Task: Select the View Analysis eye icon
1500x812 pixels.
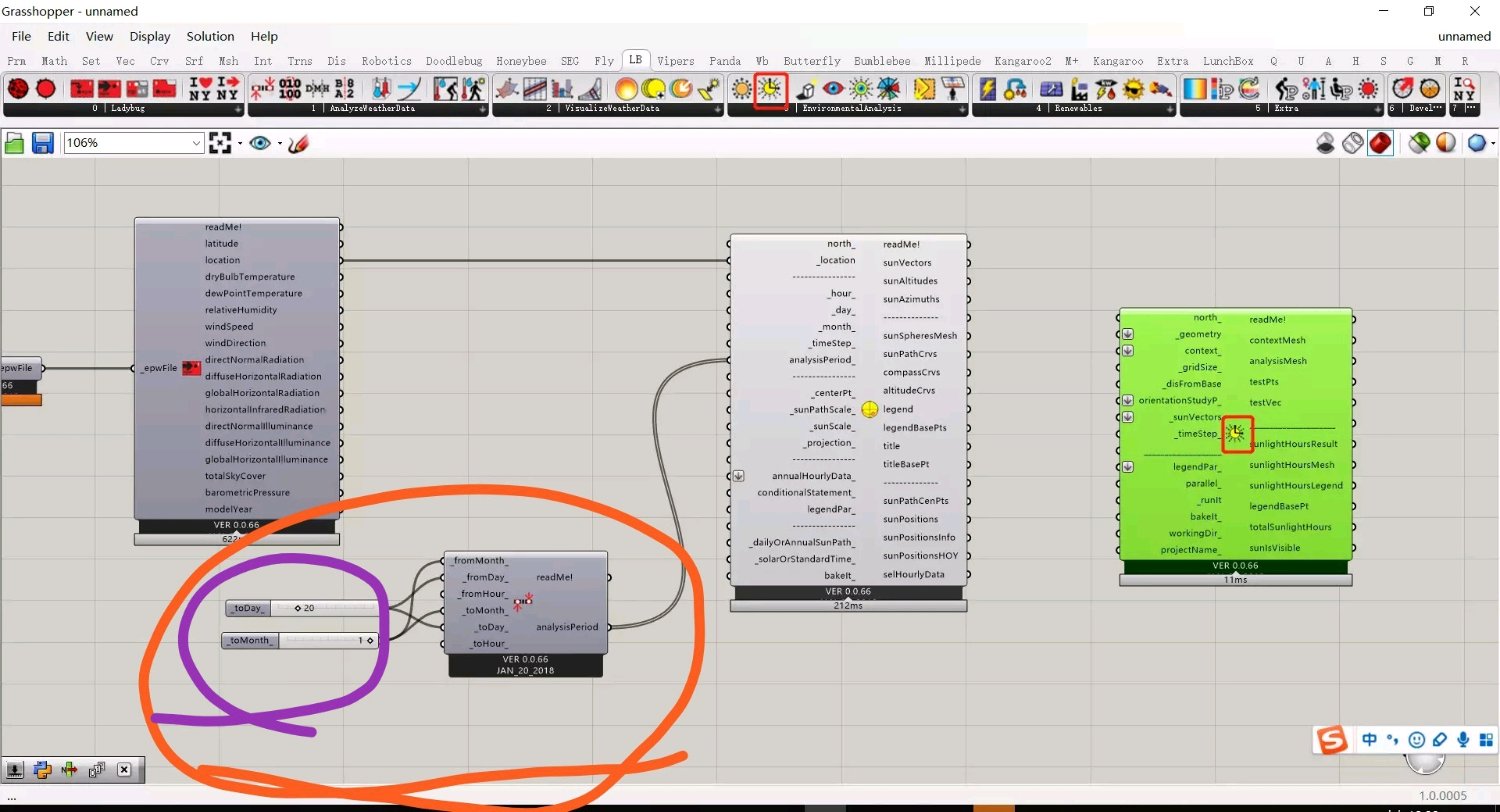Action: [x=833, y=89]
